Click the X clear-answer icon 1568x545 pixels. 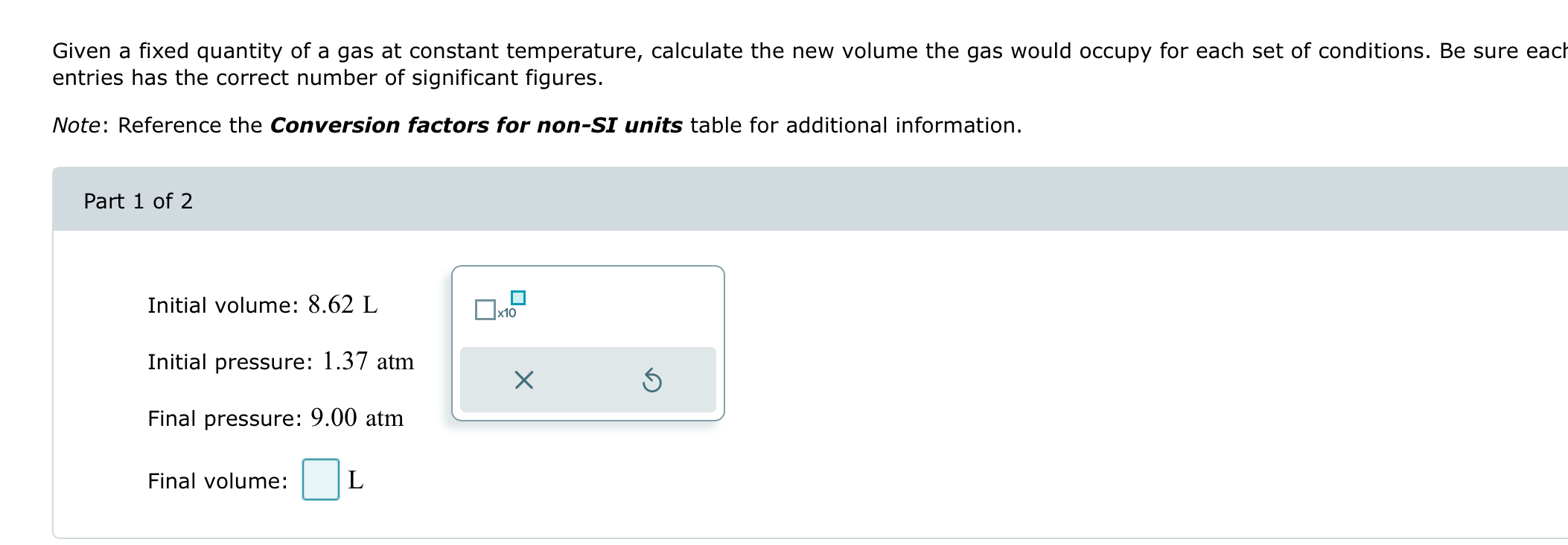click(x=523, y=380)
